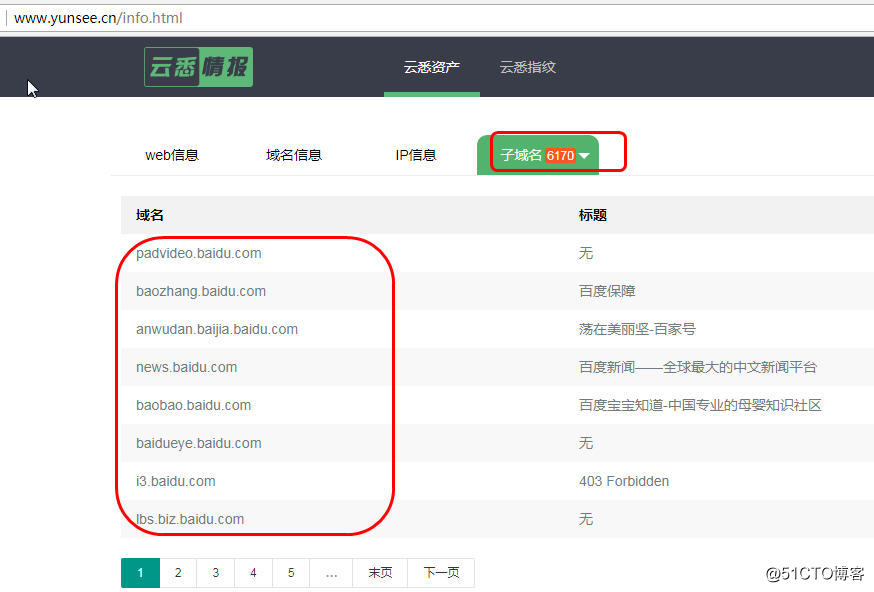
Task: Jump to last page 末页
Action: point(380,572)
